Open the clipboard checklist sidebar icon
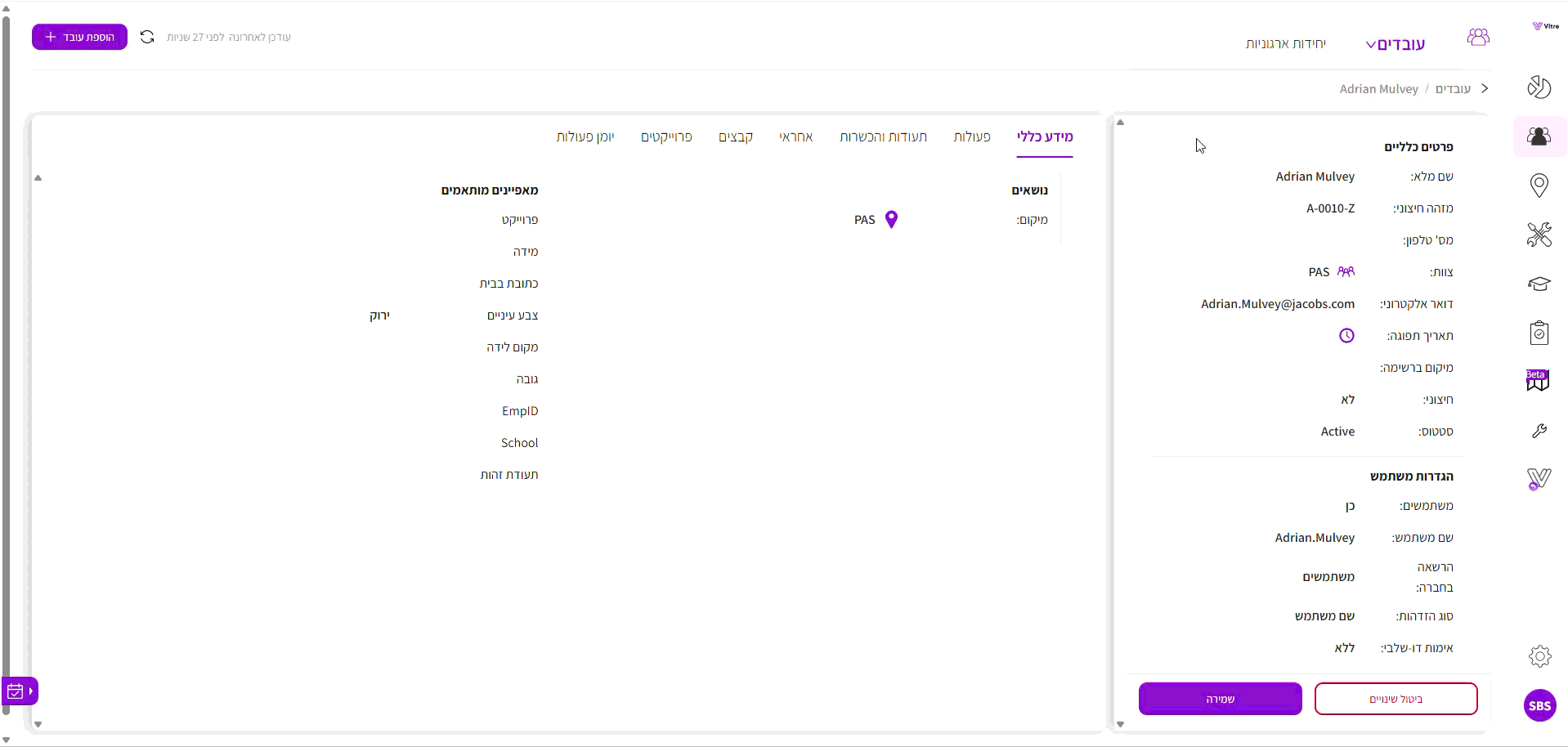Screen dimensions: 1568x747 tap(1539, 333)
